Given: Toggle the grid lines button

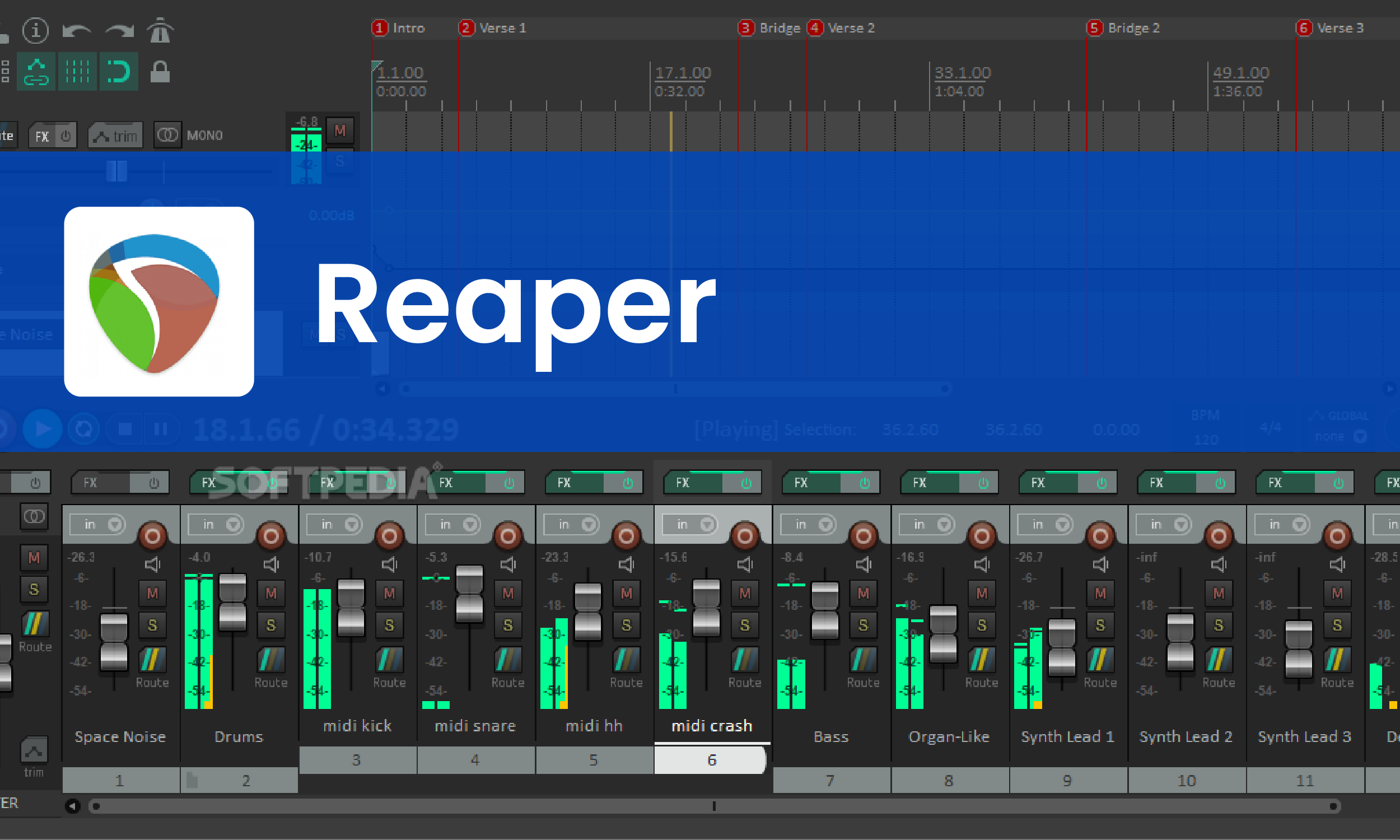Looking at the screenshot, I should tap(77, 72).
